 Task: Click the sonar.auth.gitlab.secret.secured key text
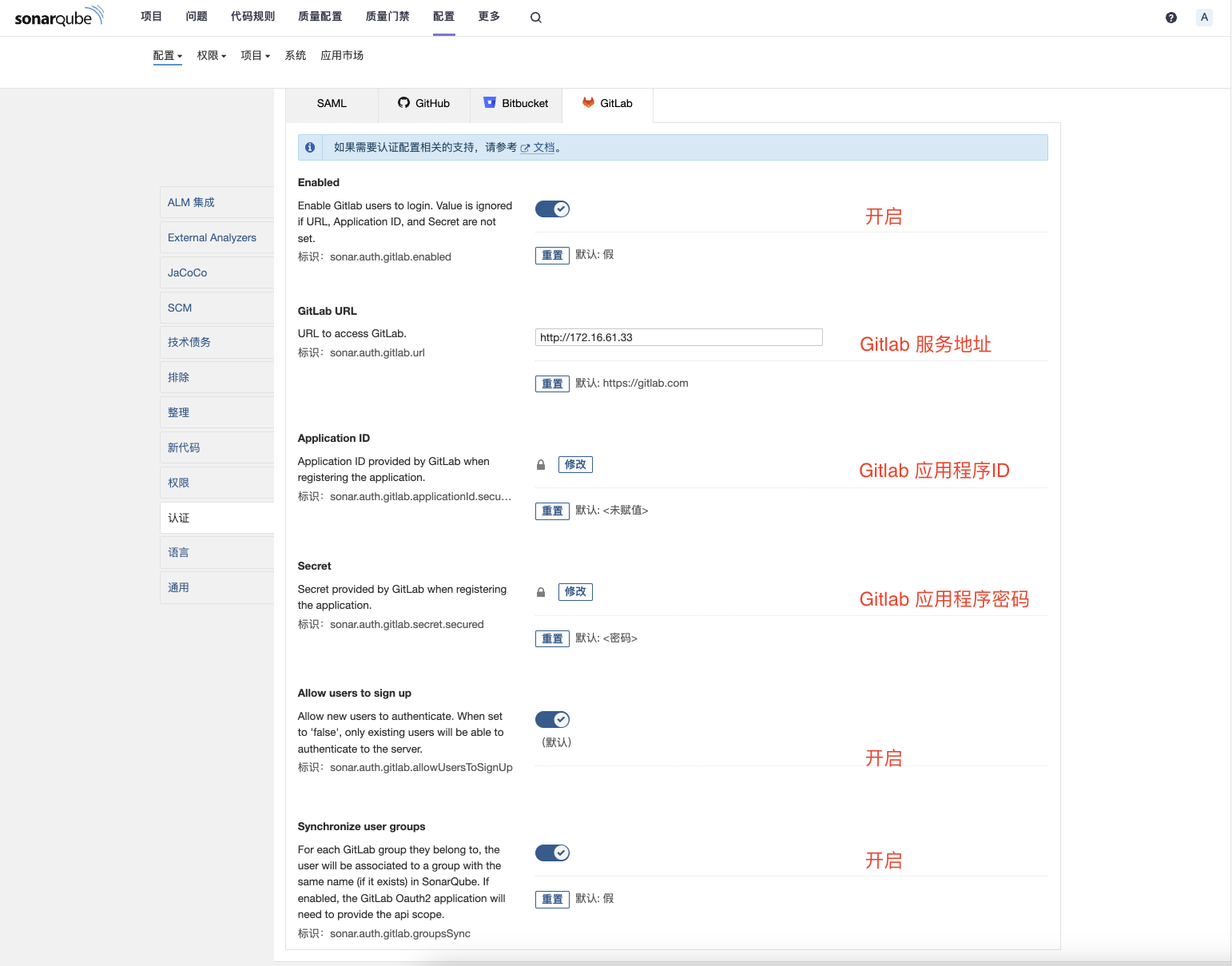tap(407, 625)
